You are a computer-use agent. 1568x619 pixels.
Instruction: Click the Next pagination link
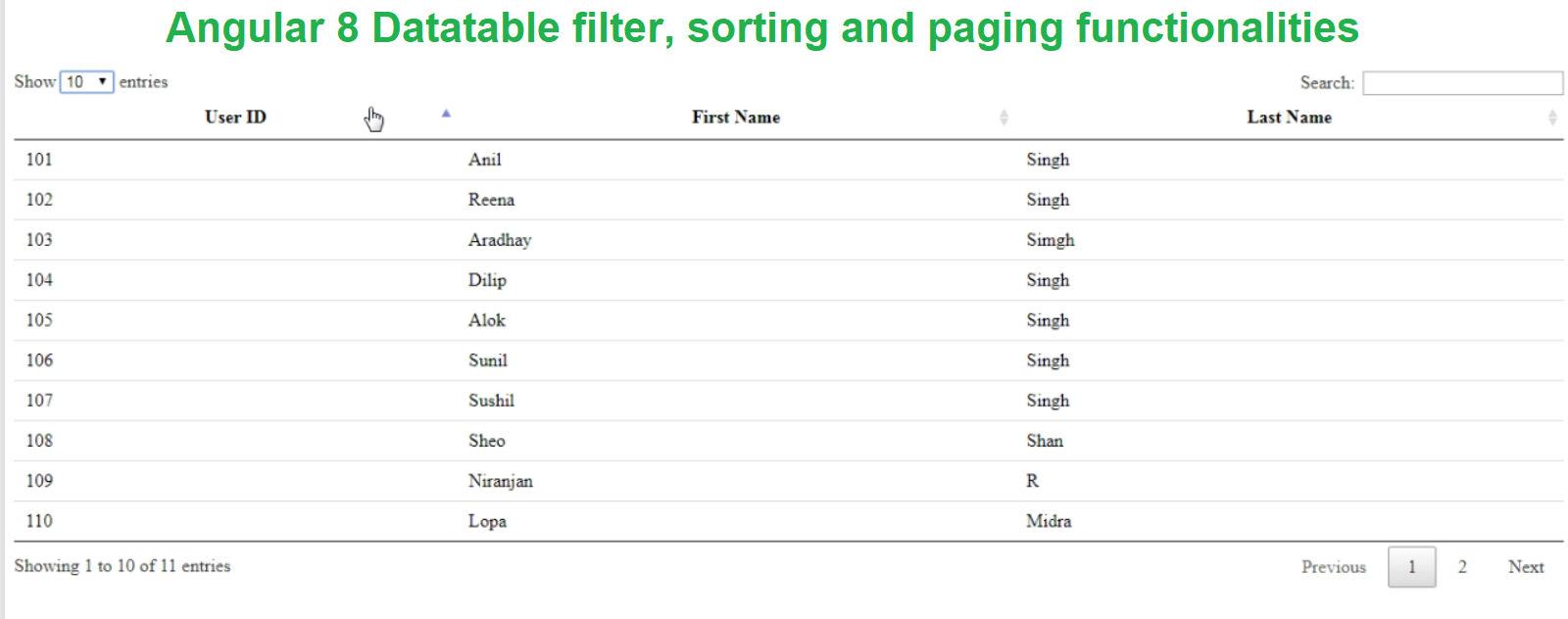1525,566
